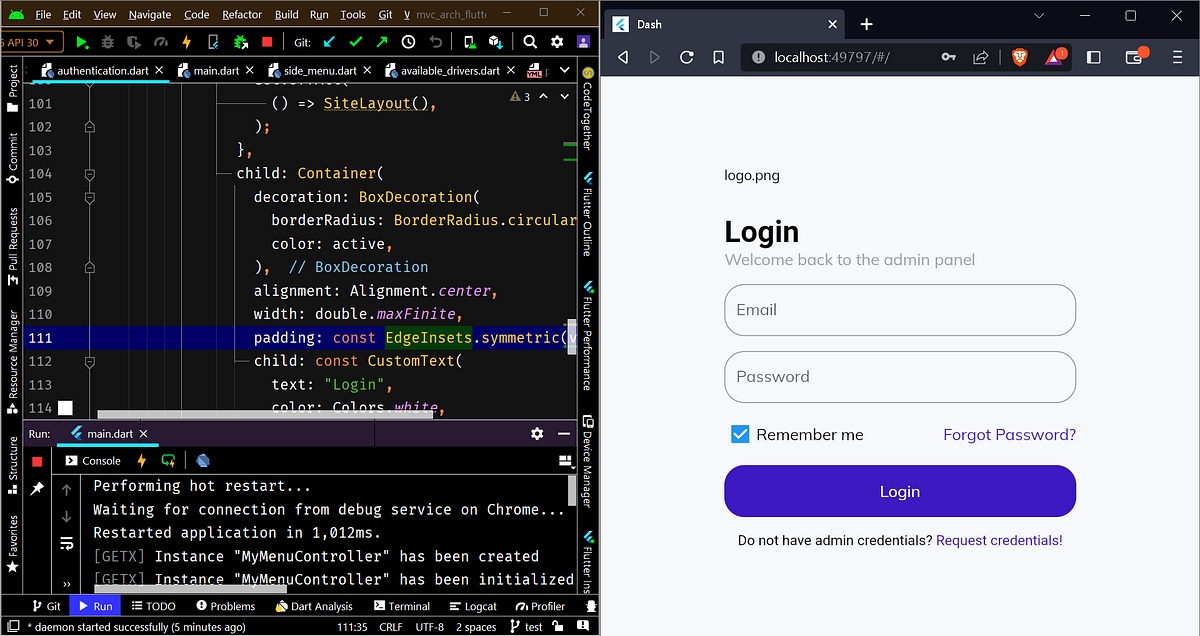
Task: Toggle the read-only lock in the status bar
Action: (557, 626)
